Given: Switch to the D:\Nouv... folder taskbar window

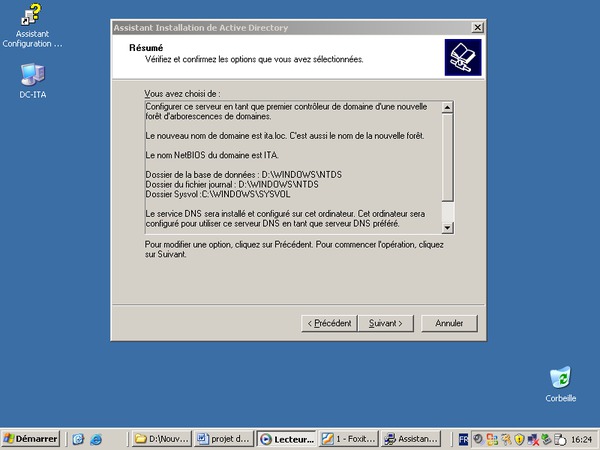Looking at the screenshot, I should click(161, 439).
